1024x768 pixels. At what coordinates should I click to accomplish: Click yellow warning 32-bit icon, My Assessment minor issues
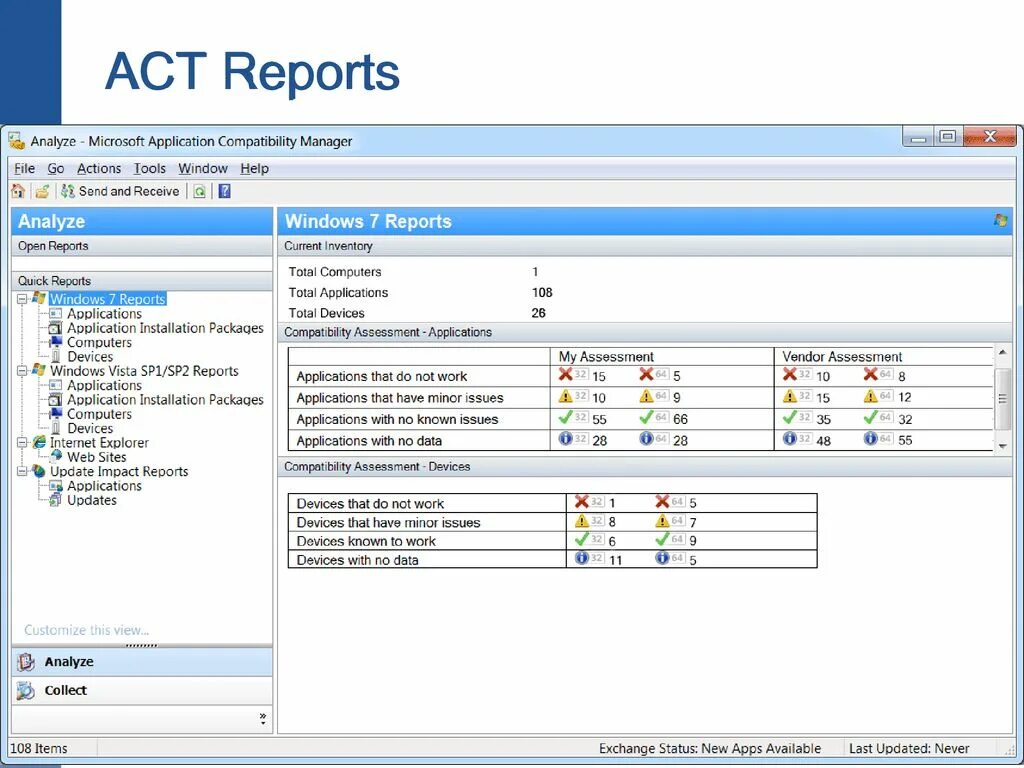566,396
